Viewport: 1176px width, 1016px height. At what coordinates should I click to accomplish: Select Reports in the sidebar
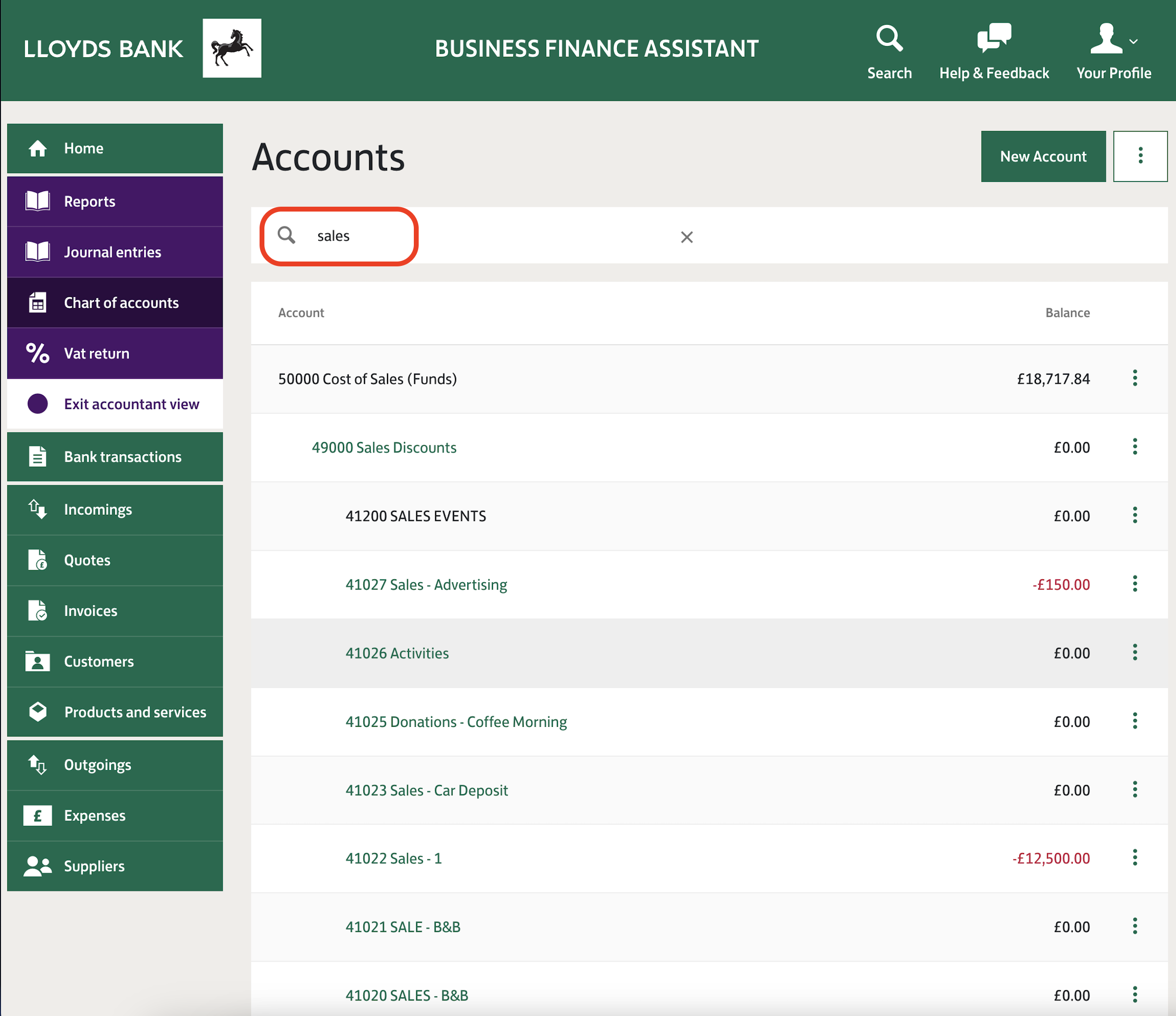coord(90,201)
